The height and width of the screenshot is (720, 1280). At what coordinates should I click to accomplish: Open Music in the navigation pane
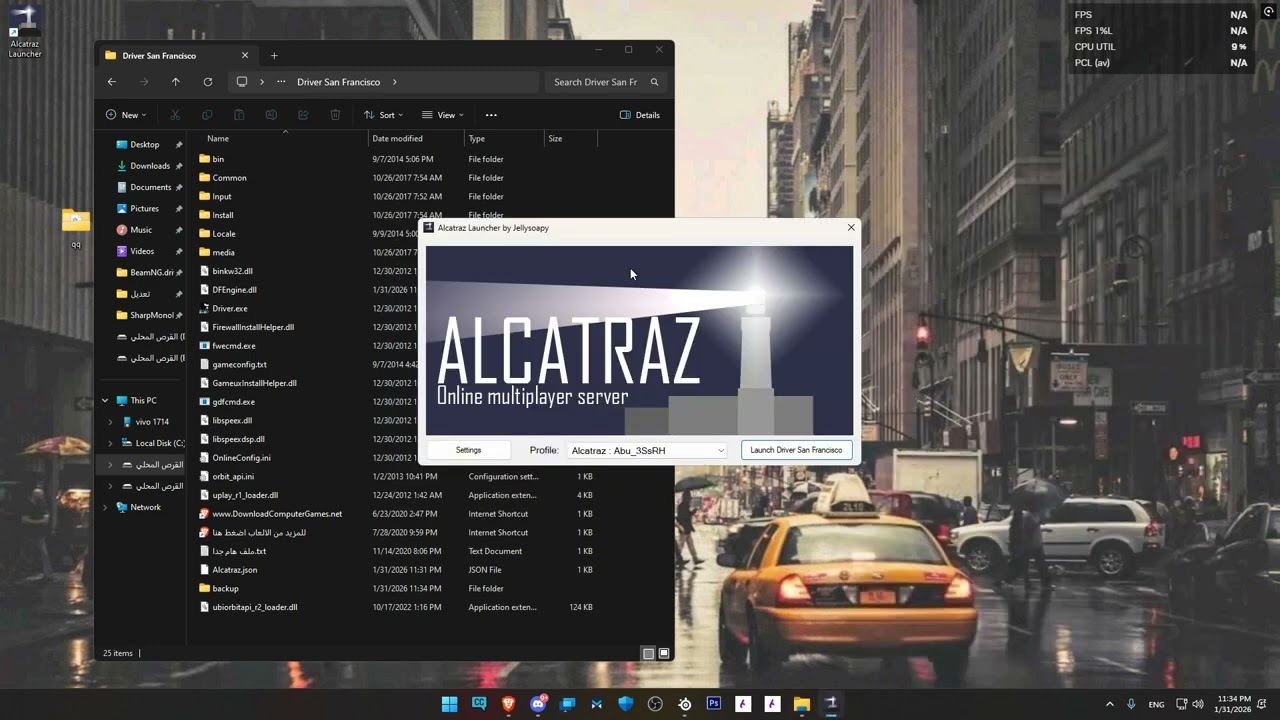point(141,230)
